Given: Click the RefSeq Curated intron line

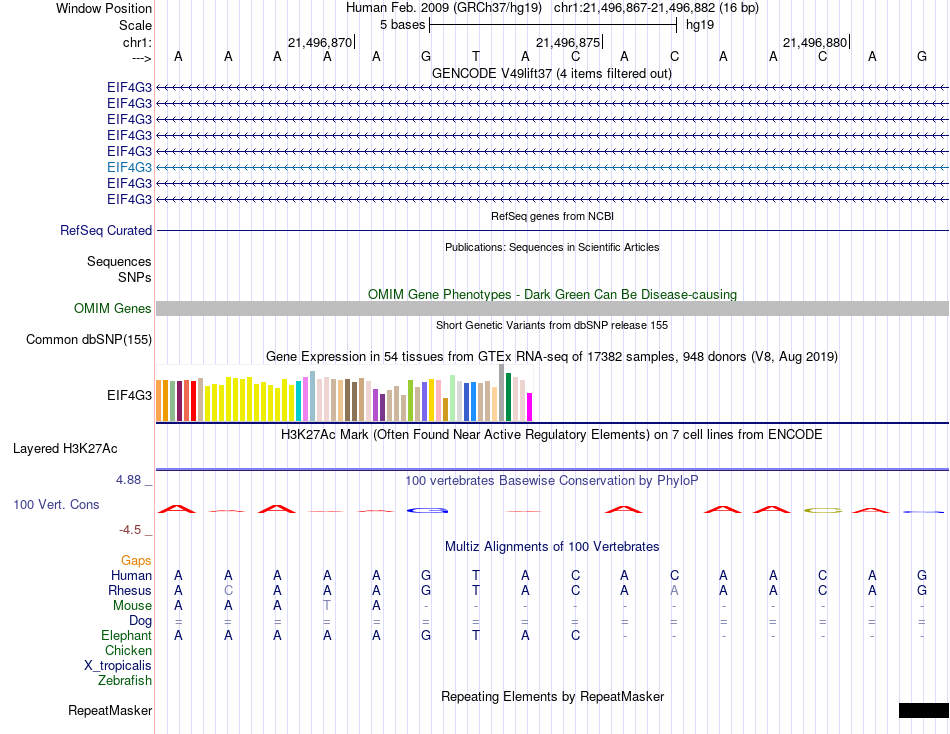Looking at the screenshot, I should (x=552, y=230).
